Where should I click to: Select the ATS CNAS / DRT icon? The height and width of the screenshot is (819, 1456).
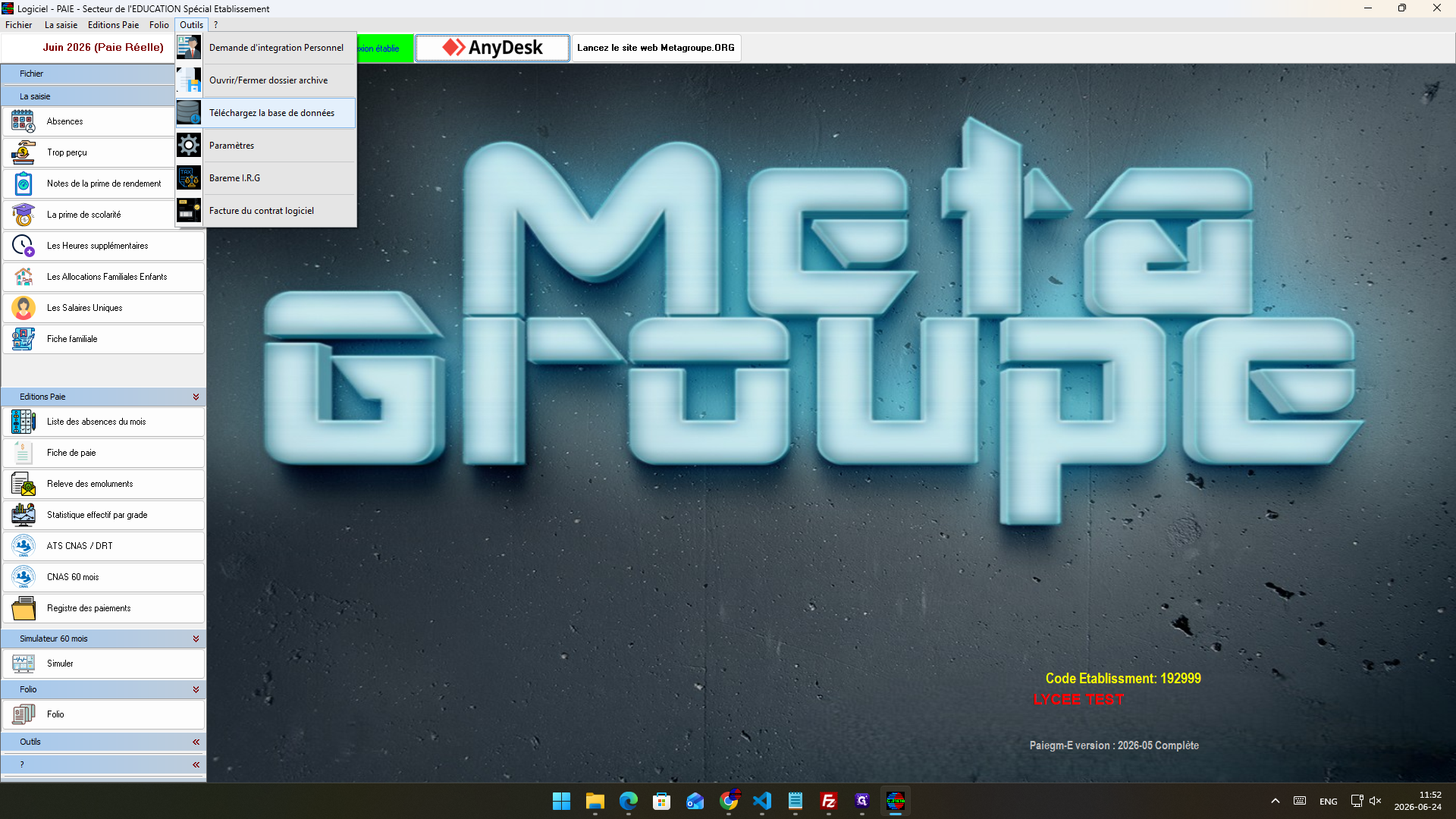click(23, 546)
